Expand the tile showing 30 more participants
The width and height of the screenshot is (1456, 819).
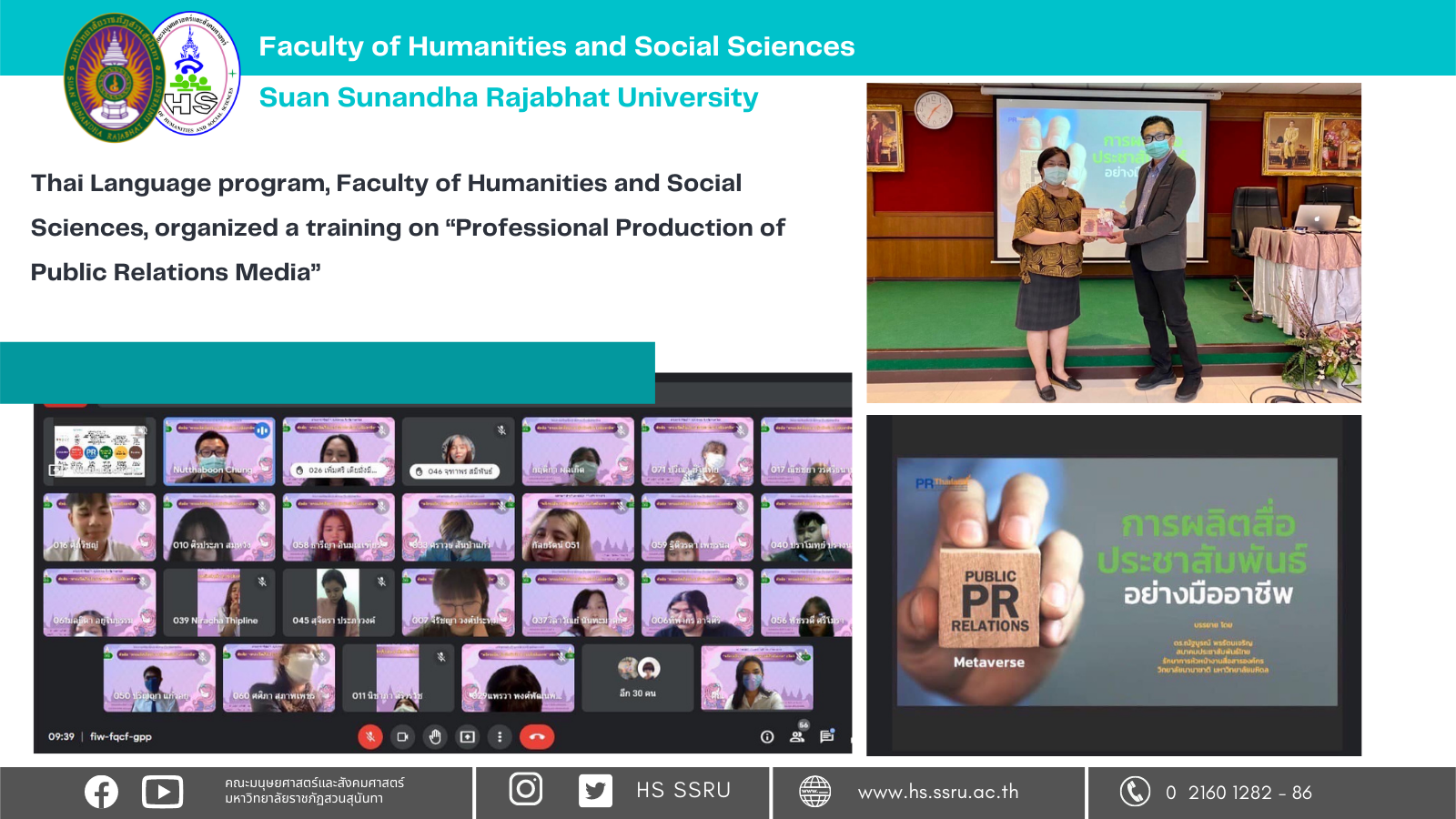[637, 678]
